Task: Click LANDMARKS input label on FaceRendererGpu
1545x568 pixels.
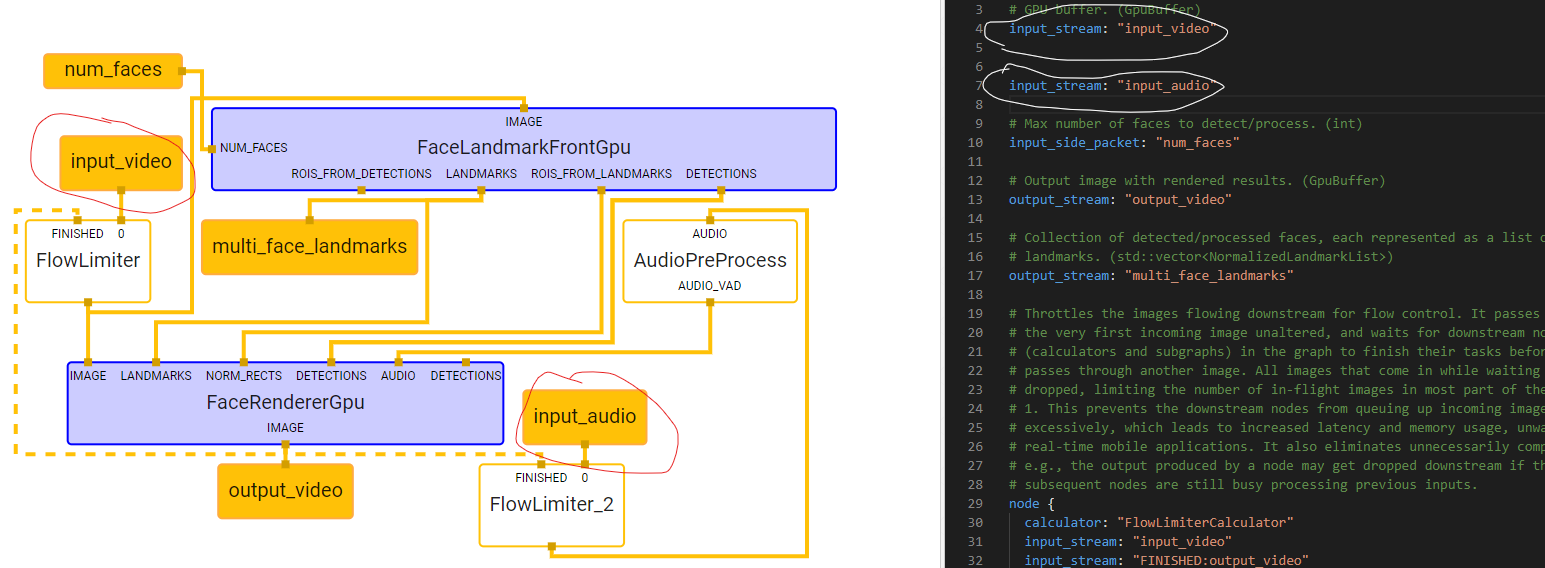Action: [156, 376]
